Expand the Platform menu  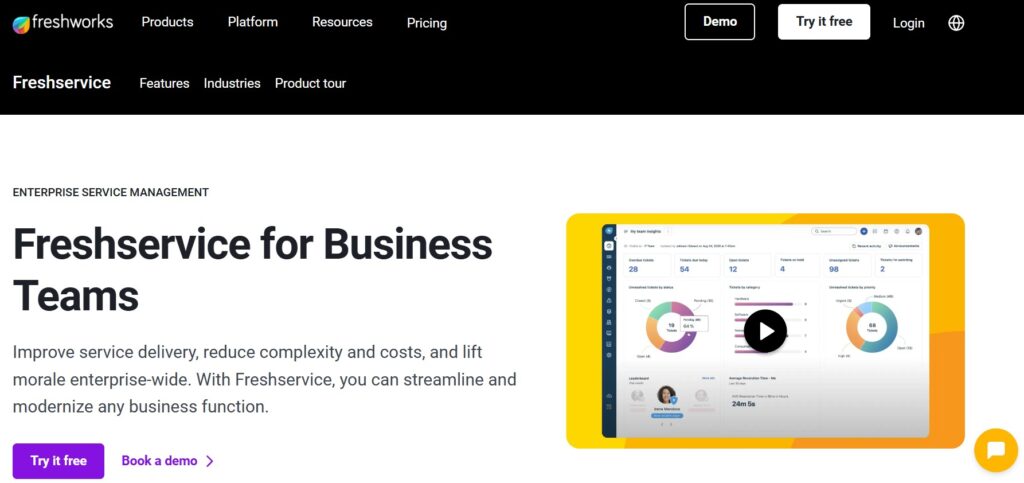253,22
